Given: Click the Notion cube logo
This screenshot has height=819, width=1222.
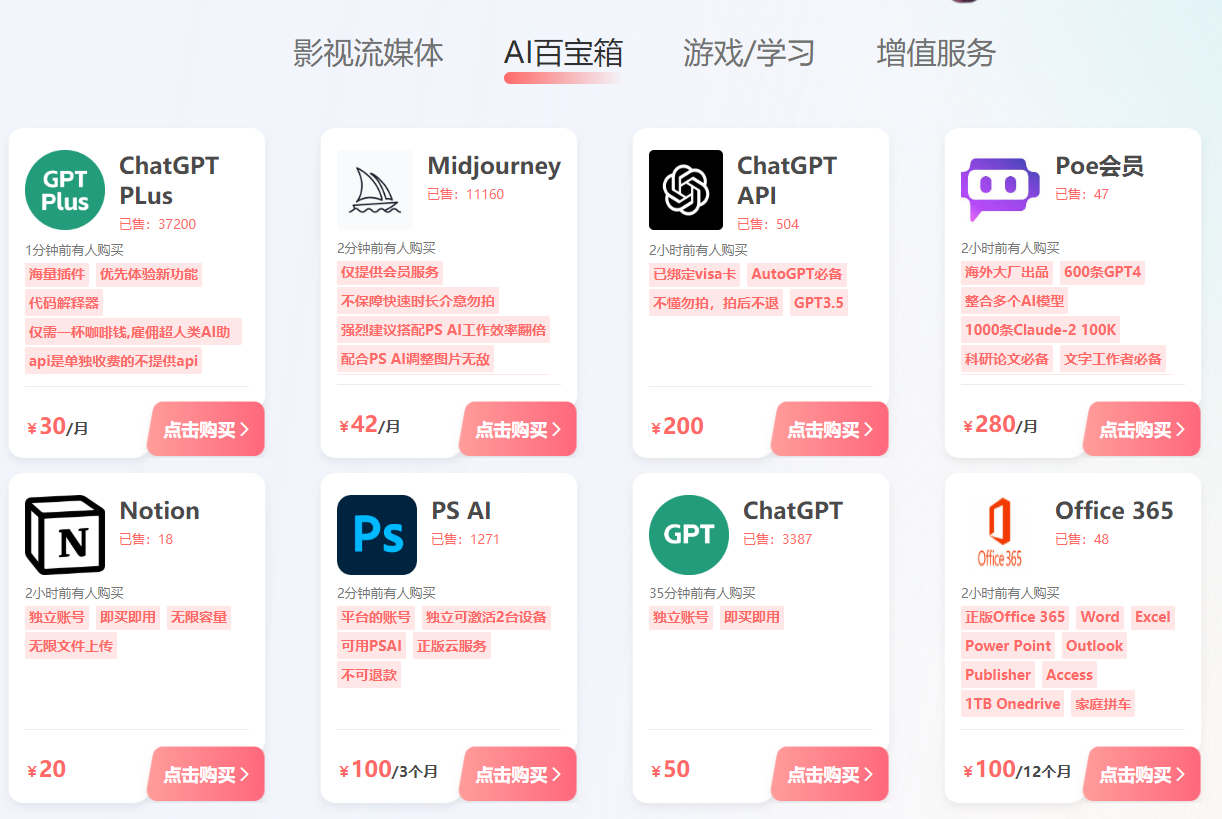Looking at the screenshot, I should point(65,535).
